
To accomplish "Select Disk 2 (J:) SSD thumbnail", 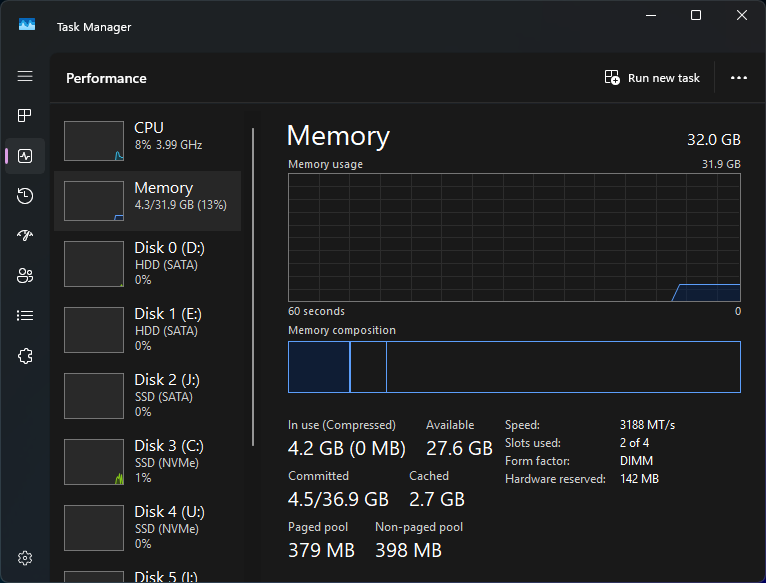I will 94,396.
